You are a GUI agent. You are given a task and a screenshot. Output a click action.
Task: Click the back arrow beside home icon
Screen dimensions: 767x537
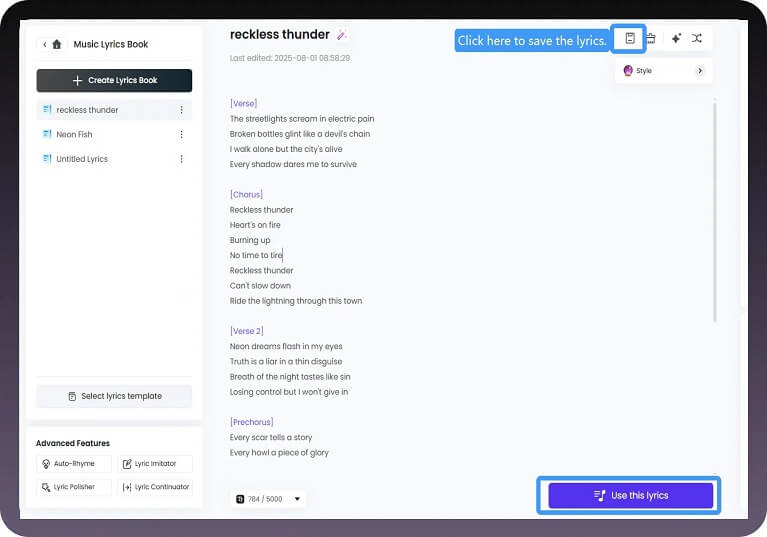click(45, 44)
